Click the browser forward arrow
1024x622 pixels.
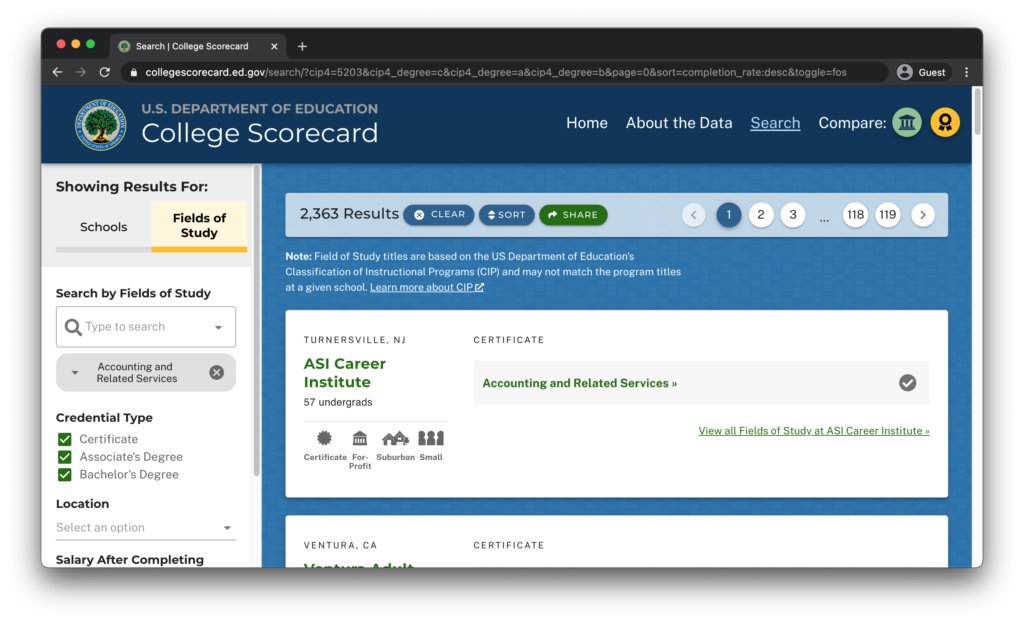point(81,72)
